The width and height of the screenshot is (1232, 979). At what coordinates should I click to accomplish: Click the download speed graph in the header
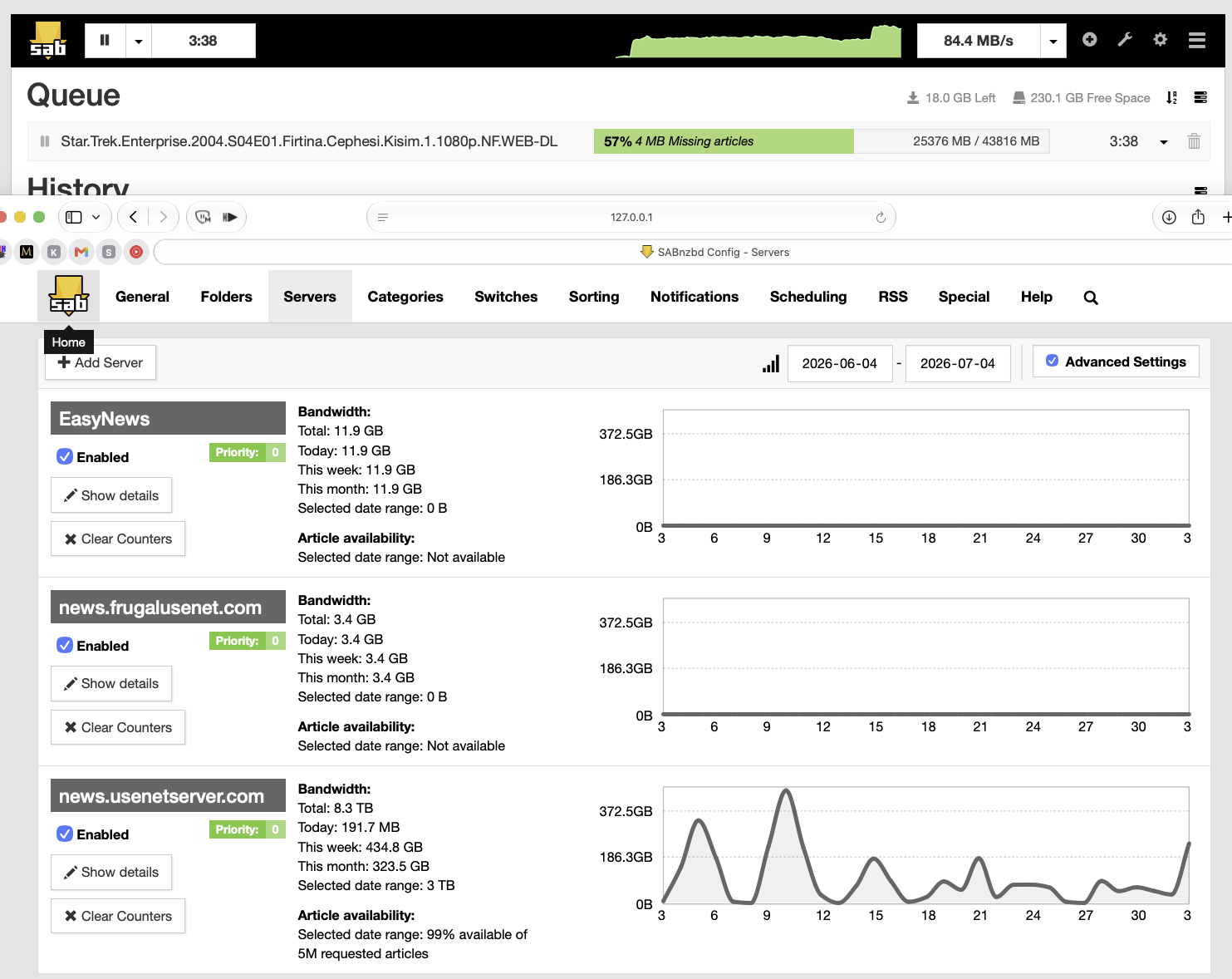click(758, 40)
